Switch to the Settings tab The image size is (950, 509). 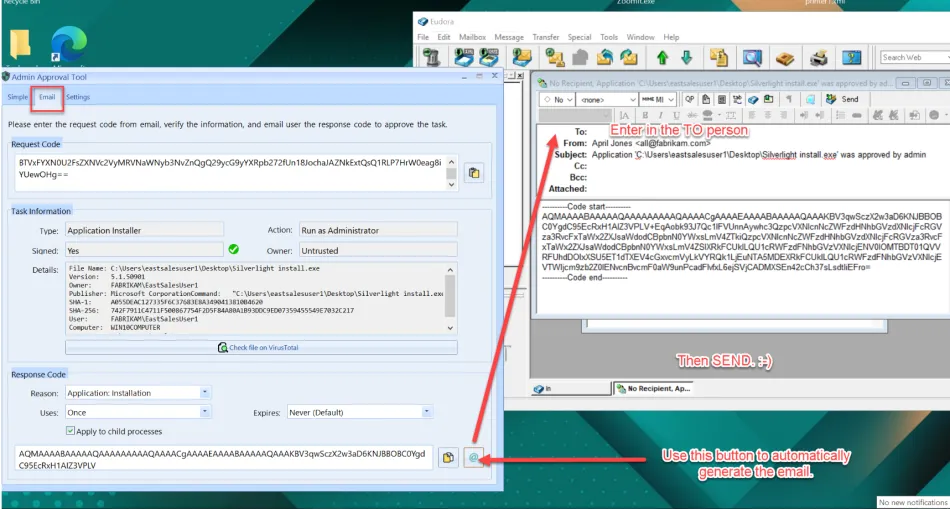coord(78,97)
